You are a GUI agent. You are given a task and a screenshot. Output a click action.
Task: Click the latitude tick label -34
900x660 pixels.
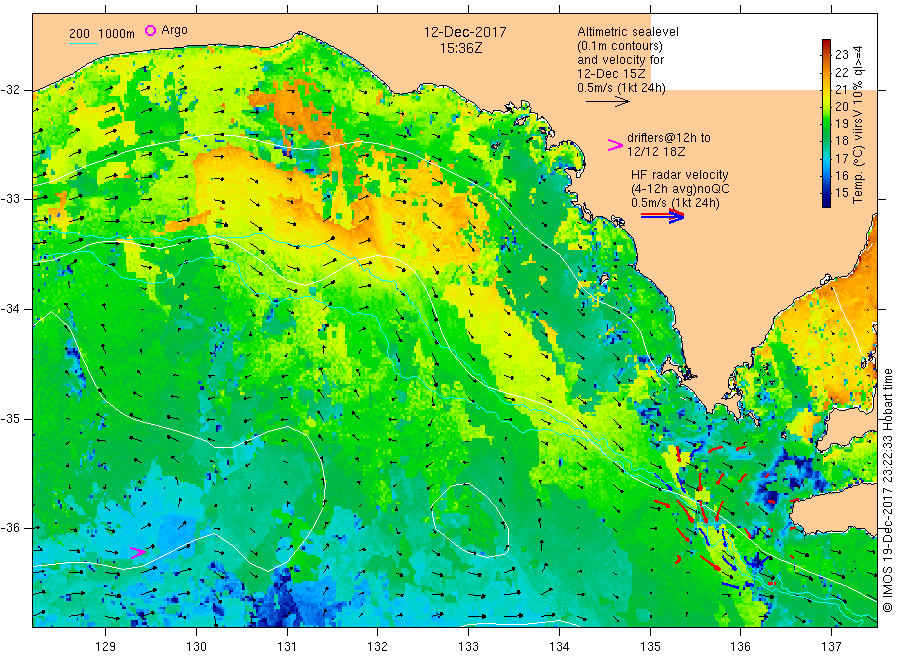click(10, 309)
